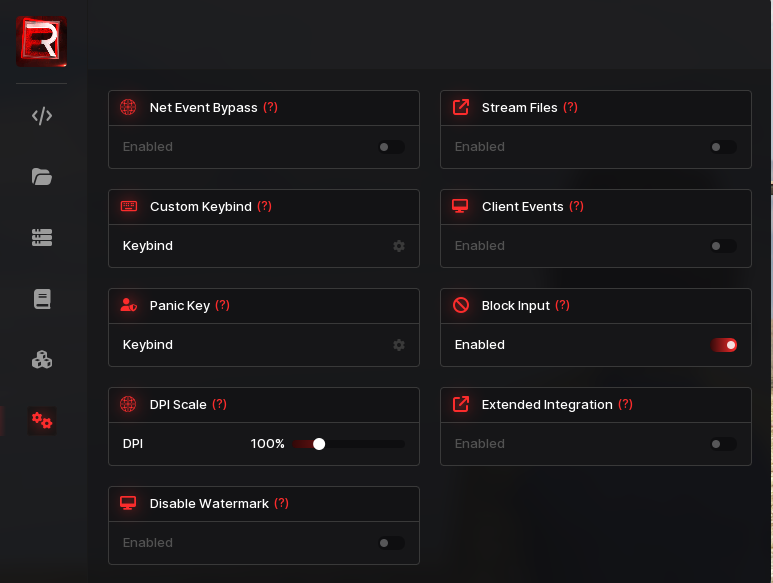
Task: Click the Block Input help (?)
Action: [x=562, y=306]
